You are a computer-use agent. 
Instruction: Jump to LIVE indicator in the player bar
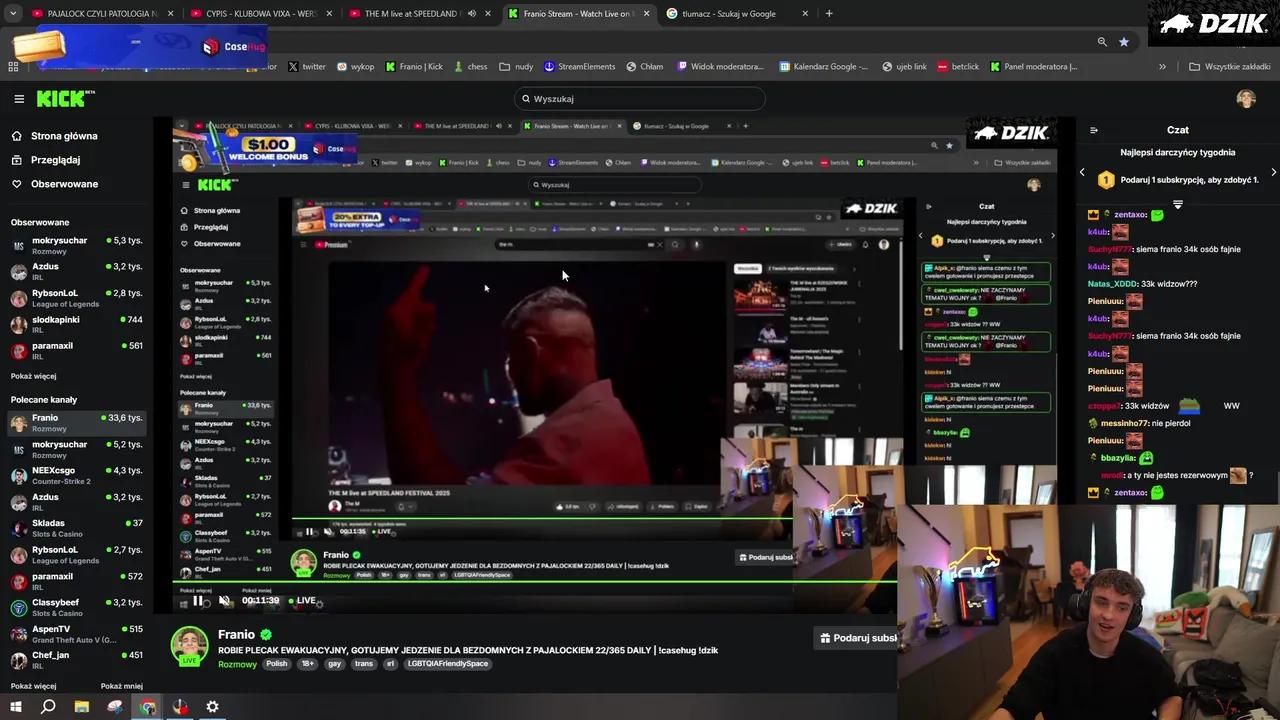(x=301, y=601)
